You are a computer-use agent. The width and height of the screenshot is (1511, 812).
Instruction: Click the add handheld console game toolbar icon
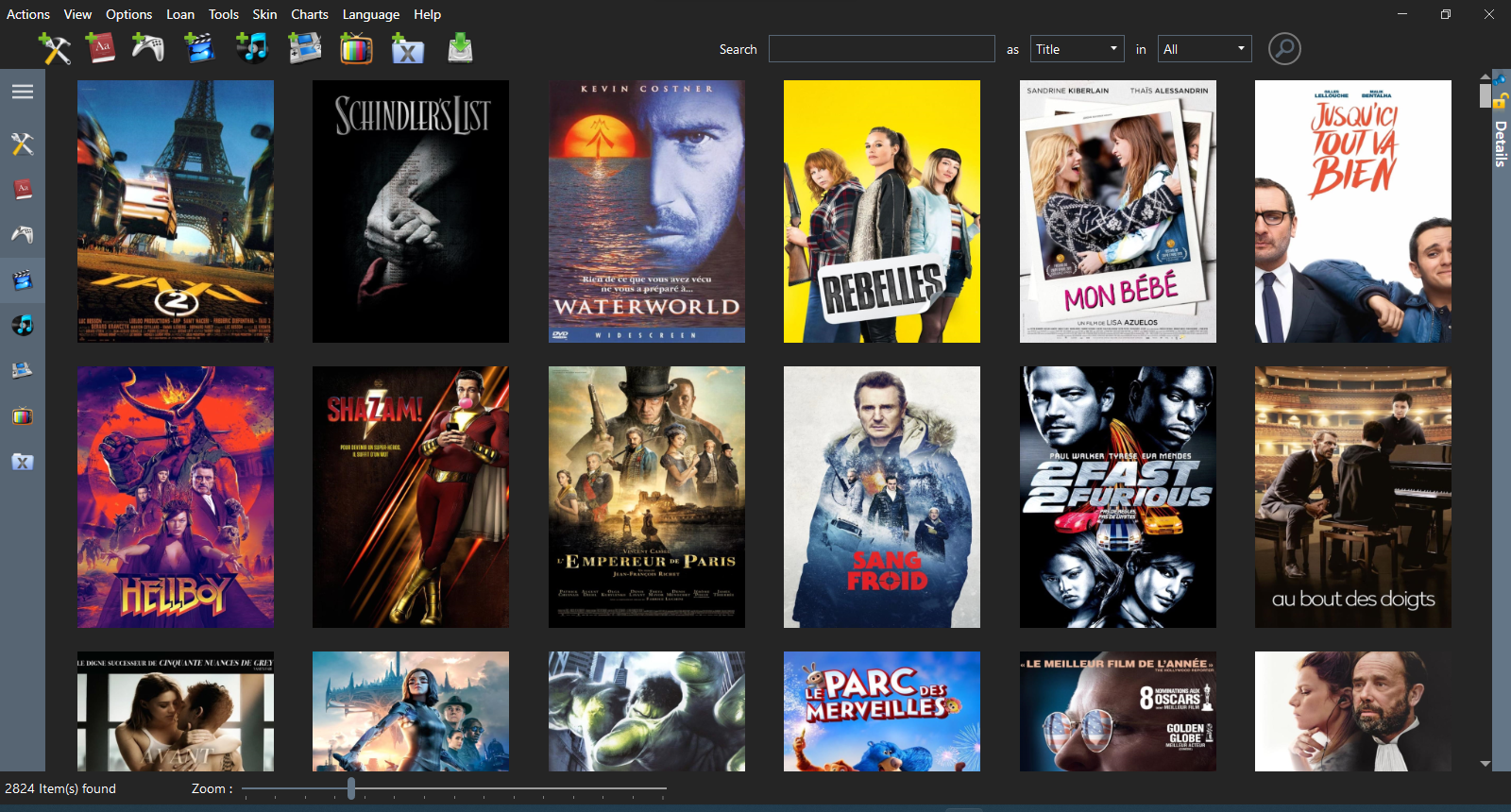coord(304,48)
